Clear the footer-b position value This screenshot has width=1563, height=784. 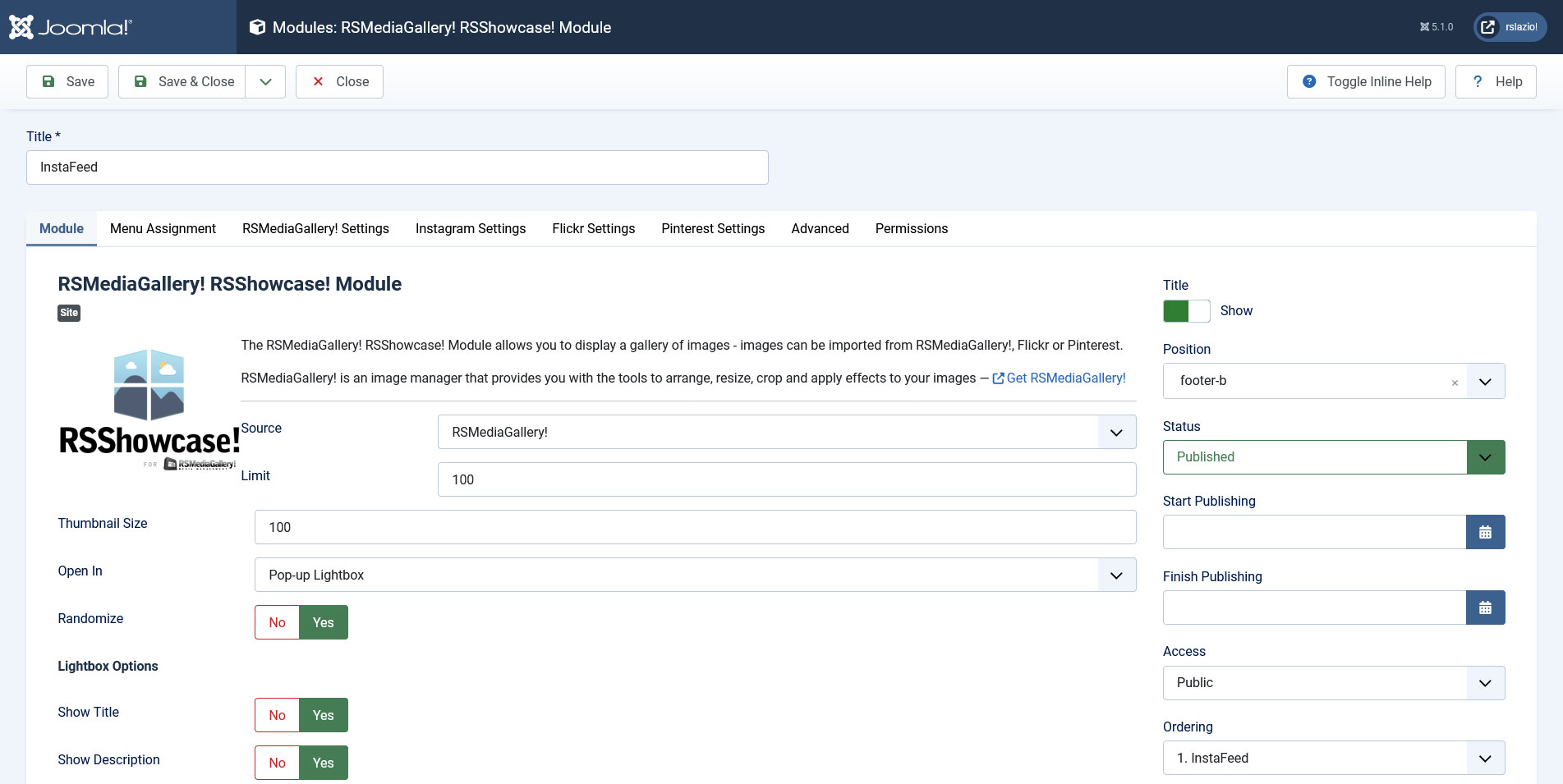tap(1455, 383)
